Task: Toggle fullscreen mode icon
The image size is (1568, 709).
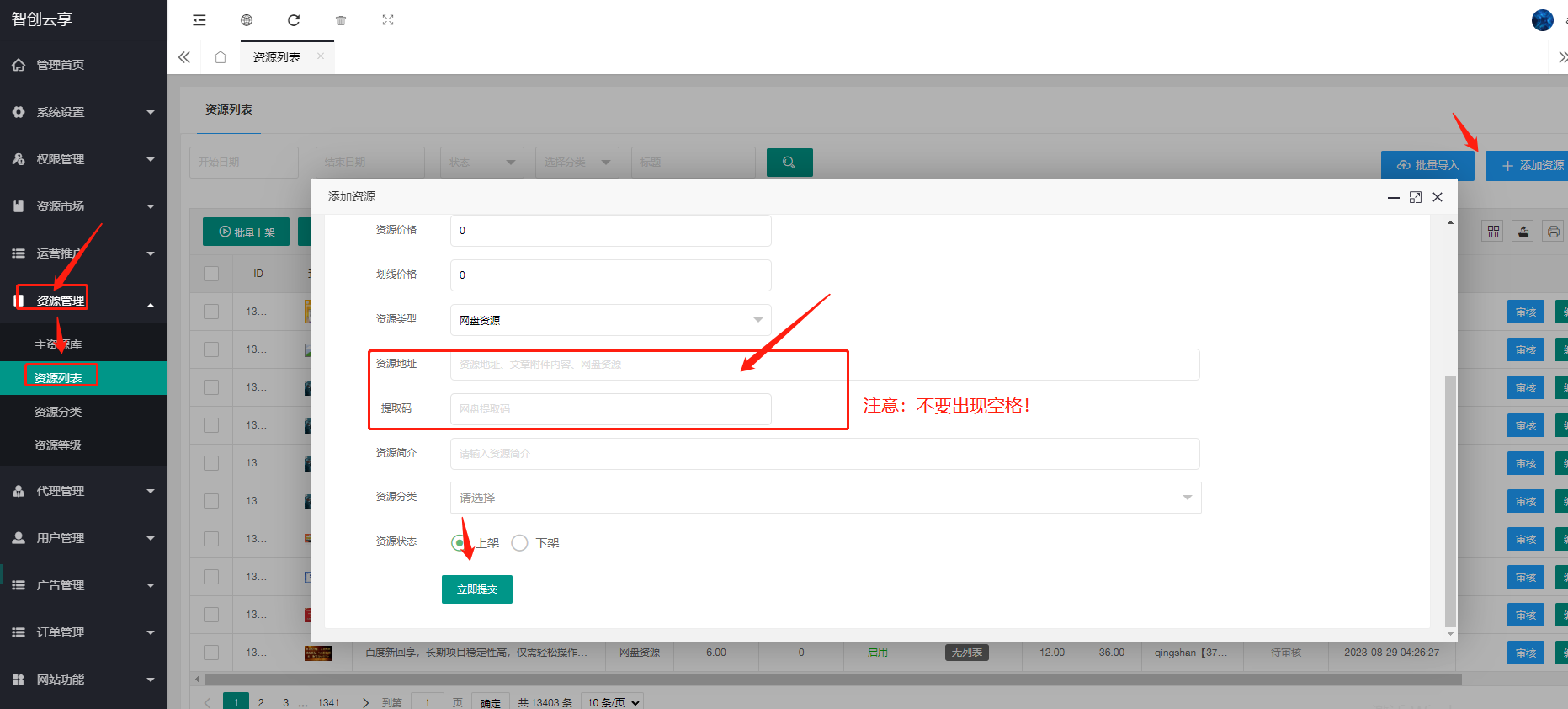Action: 388,20
